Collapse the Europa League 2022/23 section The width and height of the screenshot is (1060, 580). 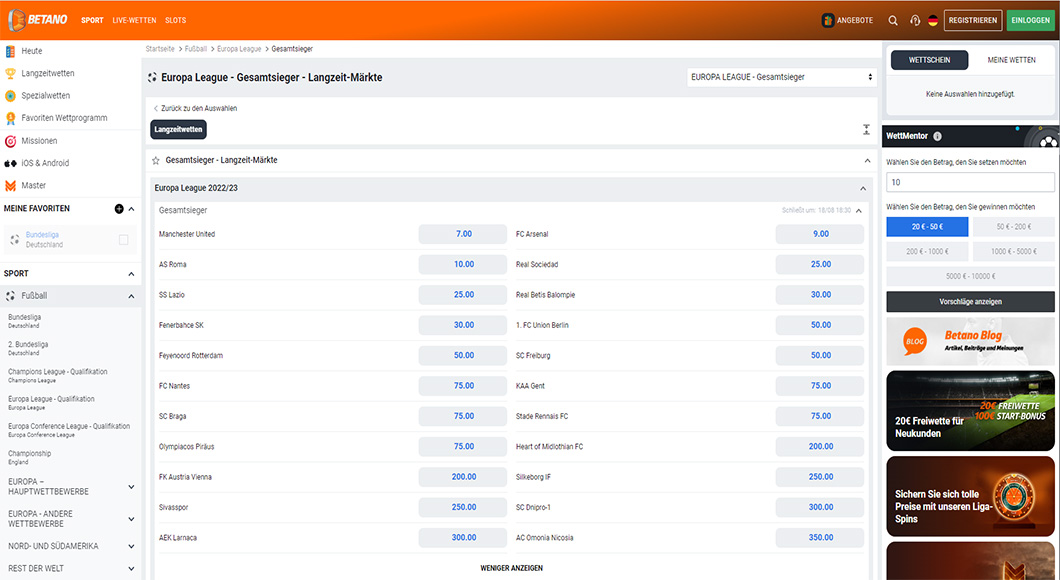863,189
